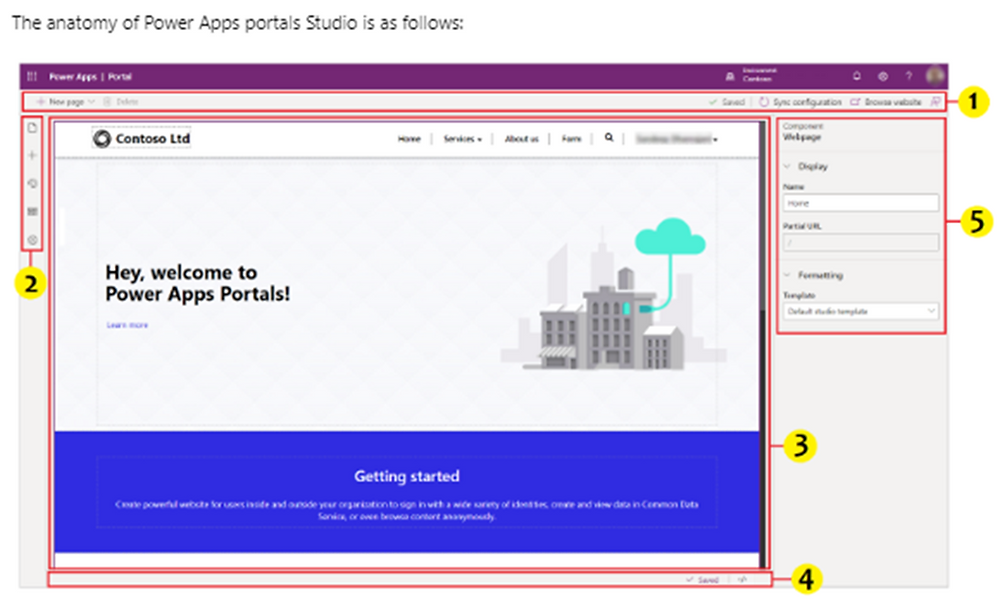Image resolution: width=1000 pixels, height=616 pixels.
Task: Select Home in the site navigation menu
Action: pos(408,140)
